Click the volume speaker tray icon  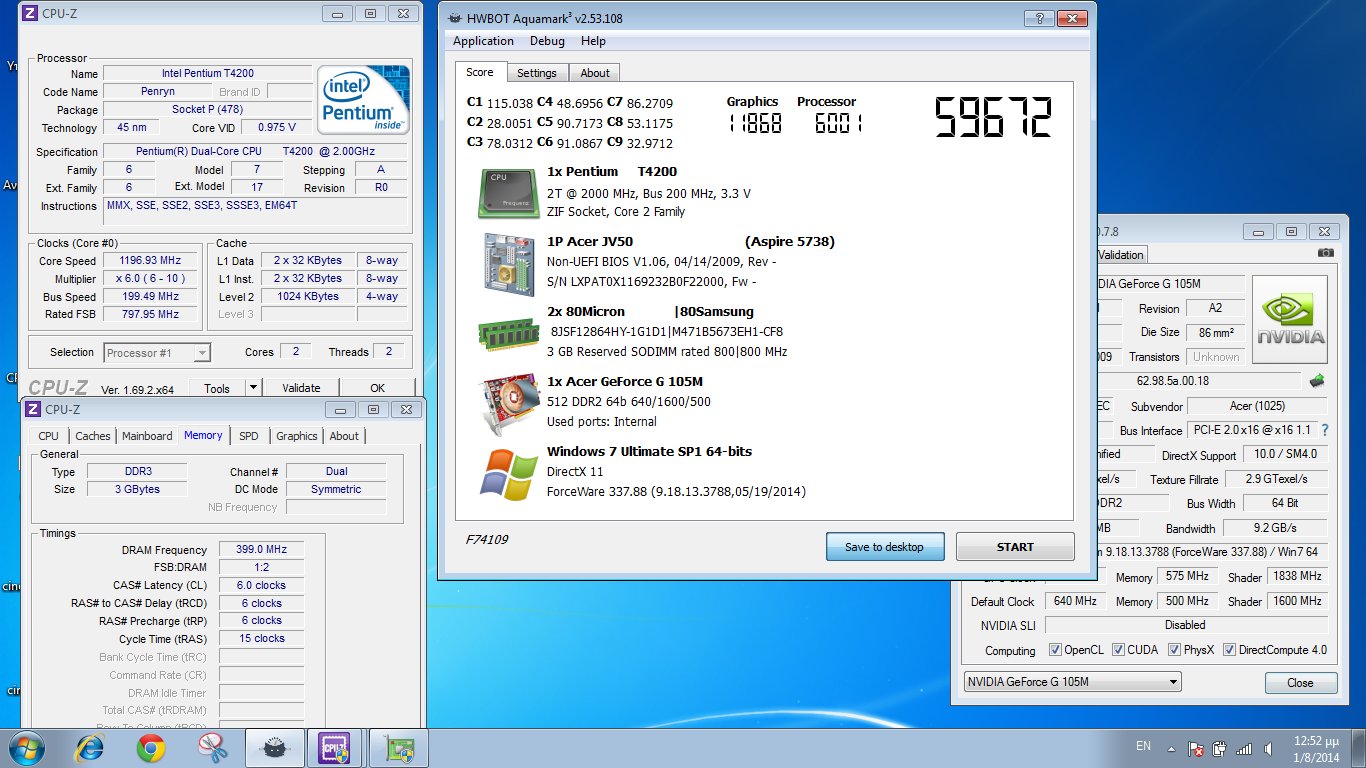click(x=1267, y=748)
